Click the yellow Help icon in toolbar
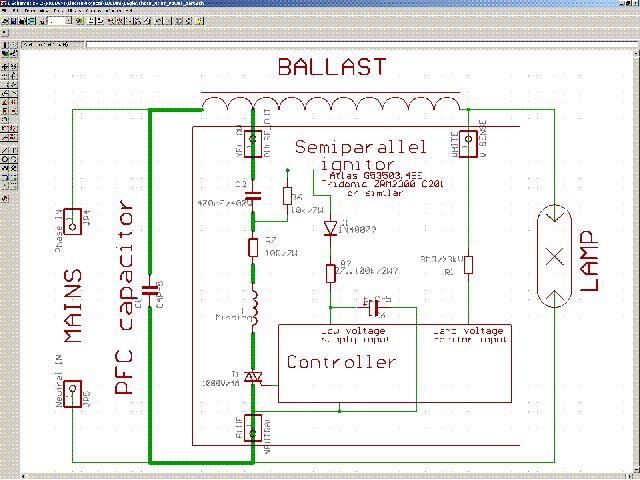The height and width of the screenshot is (480, 640). coord(199,20)
